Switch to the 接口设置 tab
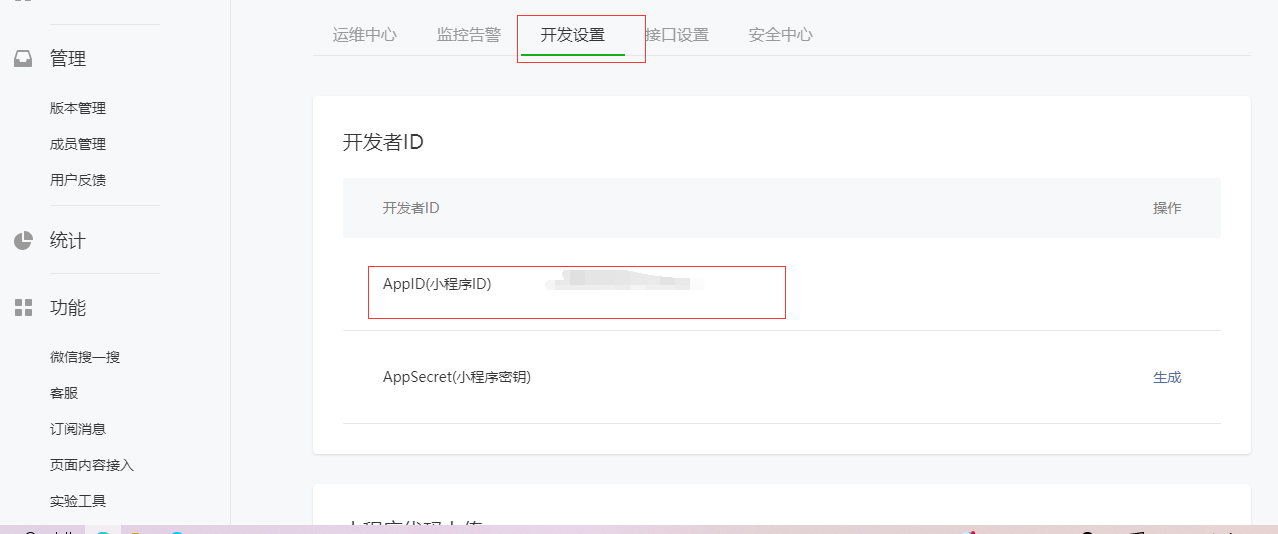This screenshot has height=534, width=1278. 677,35
